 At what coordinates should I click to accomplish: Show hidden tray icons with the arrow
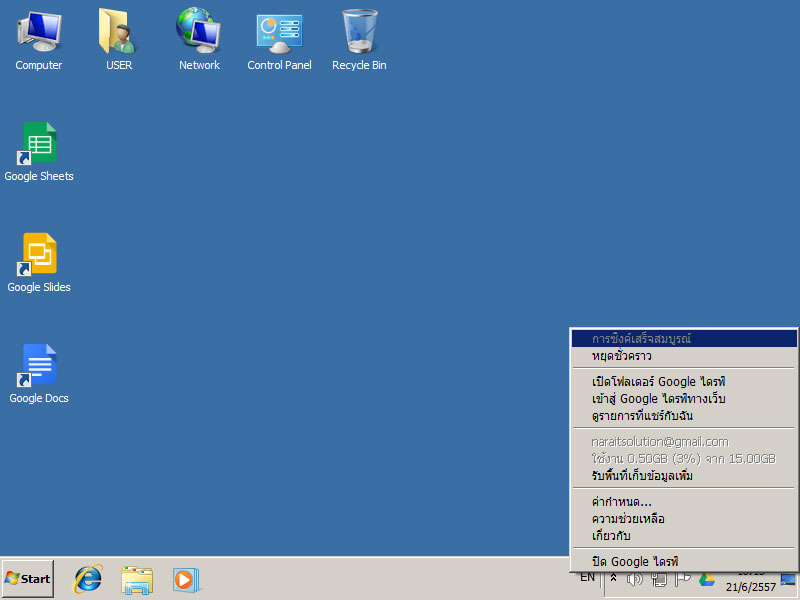coord(614,578)
